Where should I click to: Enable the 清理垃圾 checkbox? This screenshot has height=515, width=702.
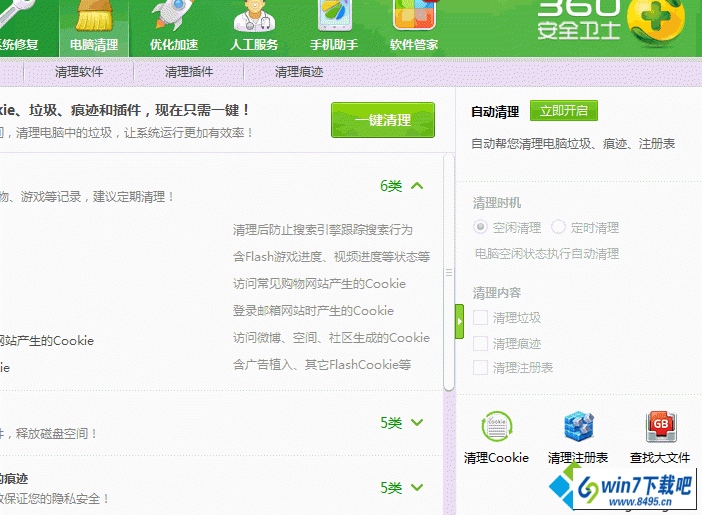[x=480, y=318]
